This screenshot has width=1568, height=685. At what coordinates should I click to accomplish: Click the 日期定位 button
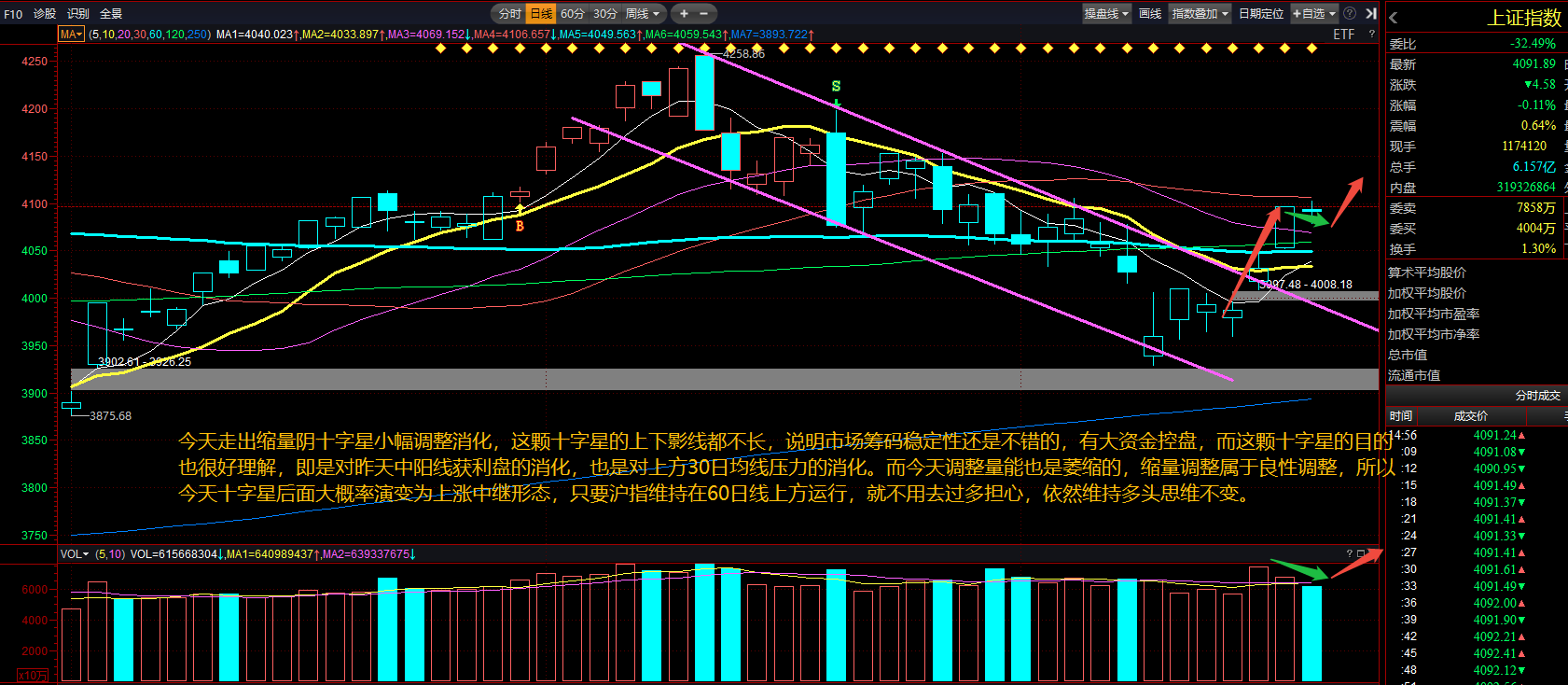click(x=1261, y=13)
